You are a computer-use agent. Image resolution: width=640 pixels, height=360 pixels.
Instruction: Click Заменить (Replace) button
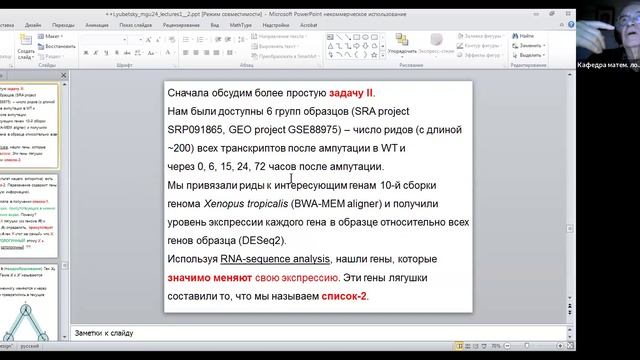point(529,45)
